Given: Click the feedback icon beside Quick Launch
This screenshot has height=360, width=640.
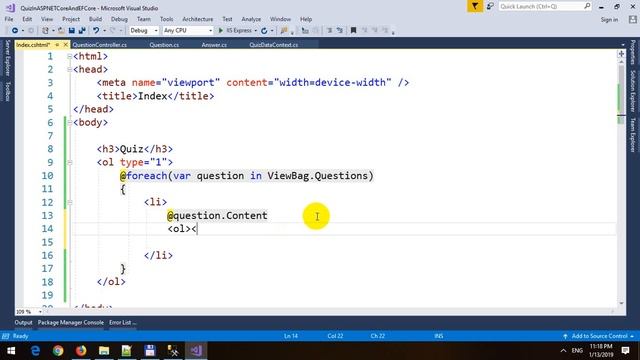Looking at the screenshot, I should (490, 7).
